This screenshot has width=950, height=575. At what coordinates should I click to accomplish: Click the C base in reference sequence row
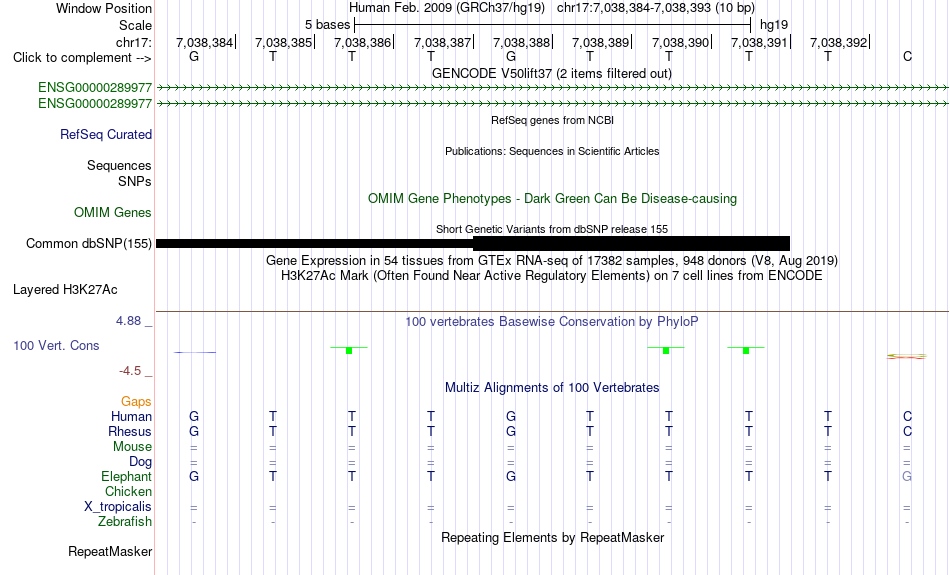pos(907,56)
